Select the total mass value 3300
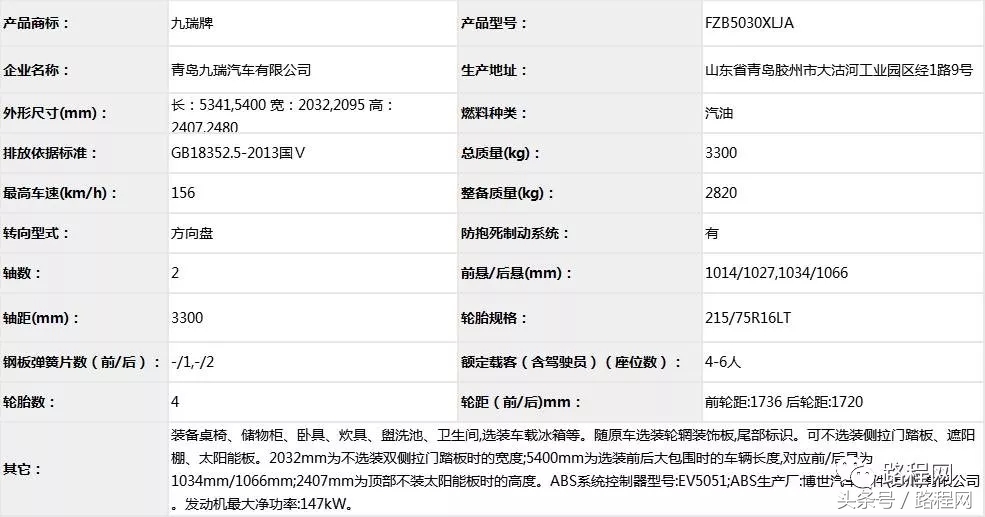985x517 pixels. [x=721, y=153]
